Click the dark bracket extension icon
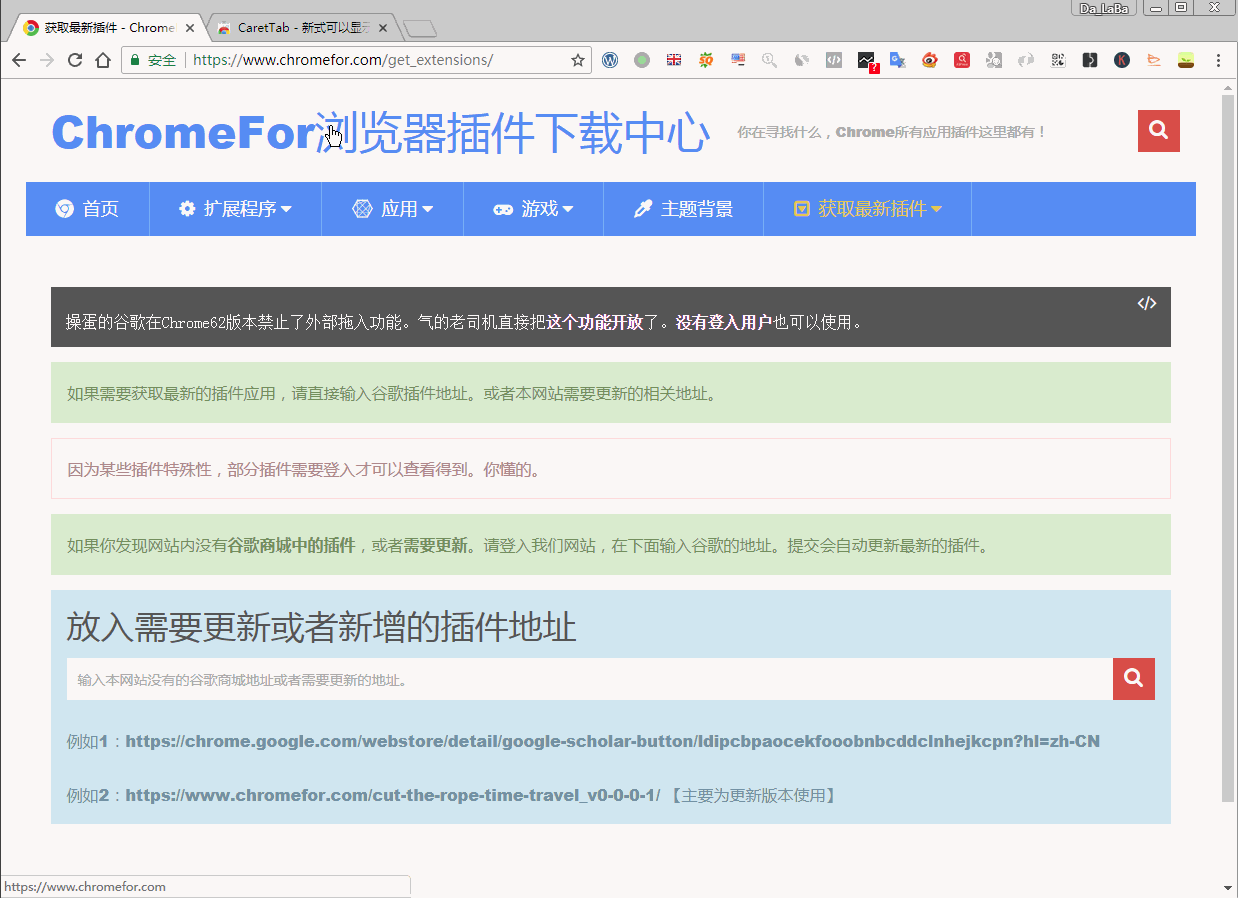 coord(1090,60)
